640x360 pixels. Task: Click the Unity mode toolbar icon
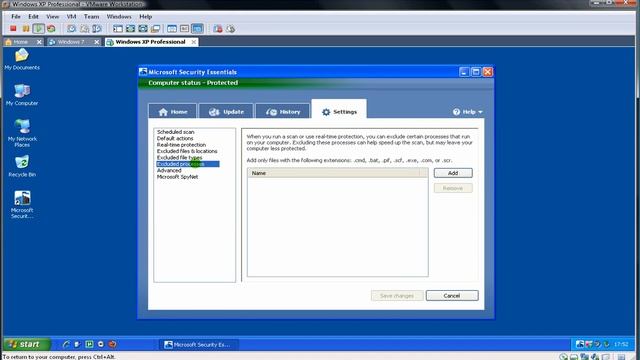156,29
